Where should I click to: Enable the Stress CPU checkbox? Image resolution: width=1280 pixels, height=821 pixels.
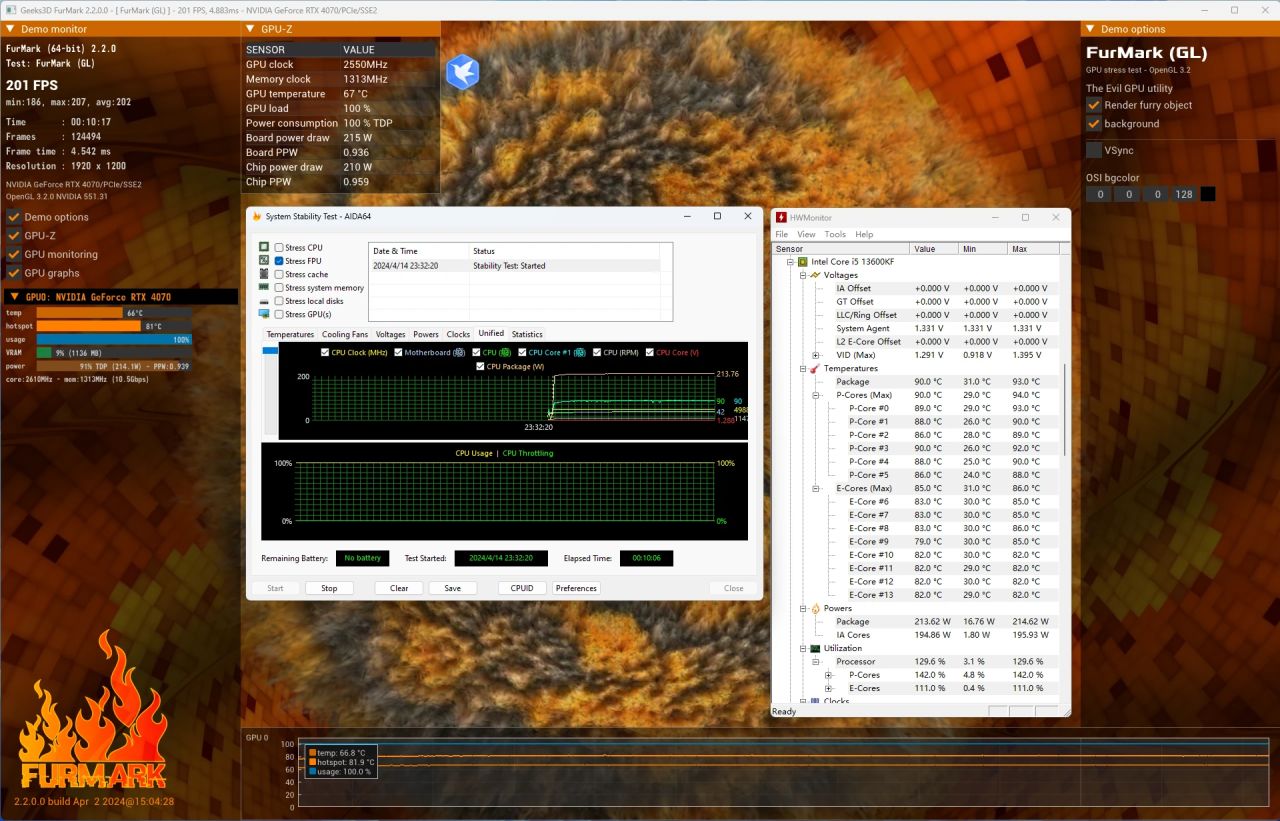(x=279, y=247)
